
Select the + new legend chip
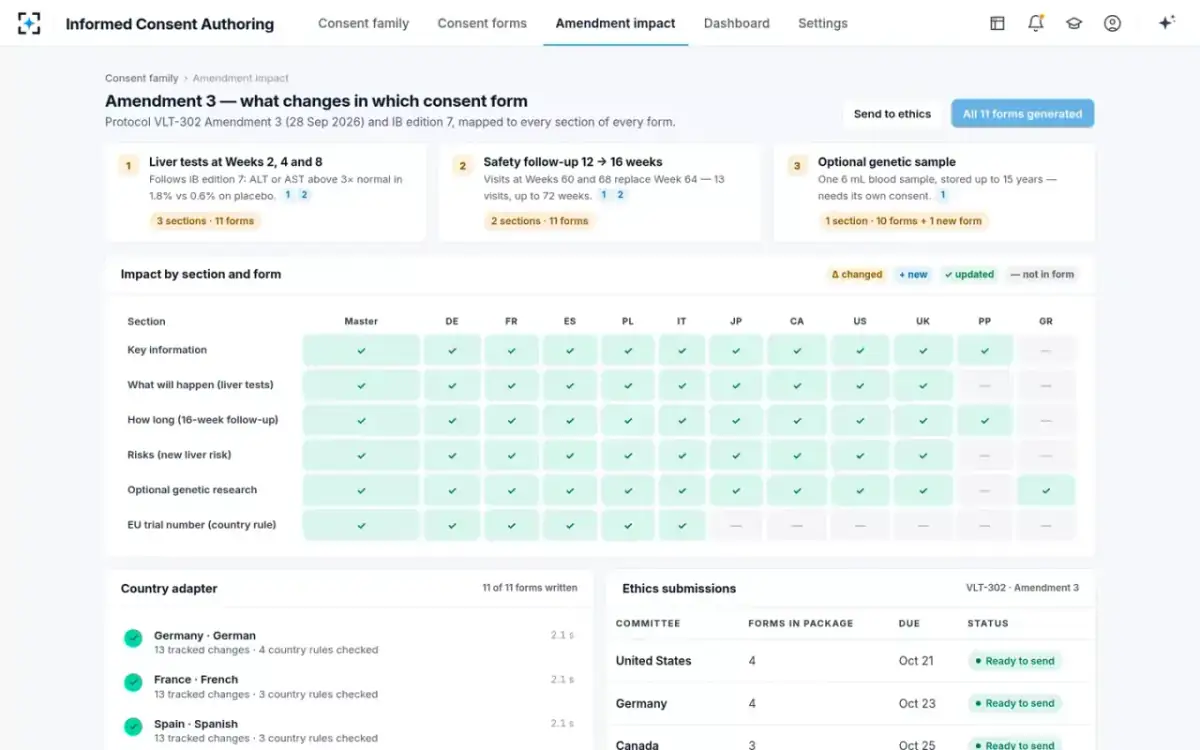pyautogui.click(x=913, y=274)
